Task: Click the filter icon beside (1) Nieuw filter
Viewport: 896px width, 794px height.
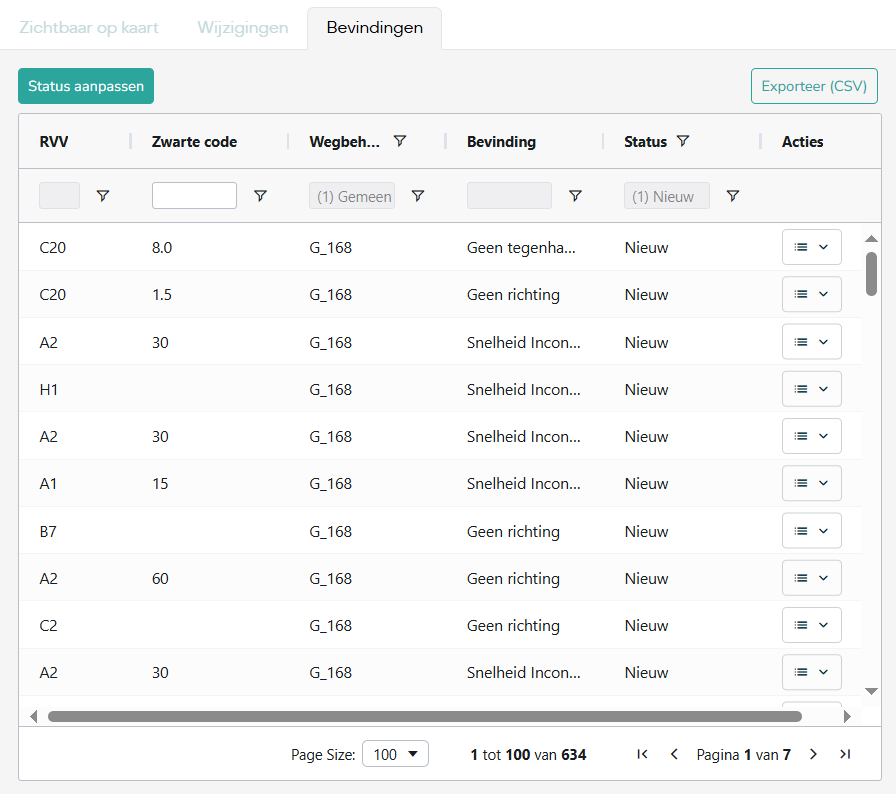Action: [733, 196]
